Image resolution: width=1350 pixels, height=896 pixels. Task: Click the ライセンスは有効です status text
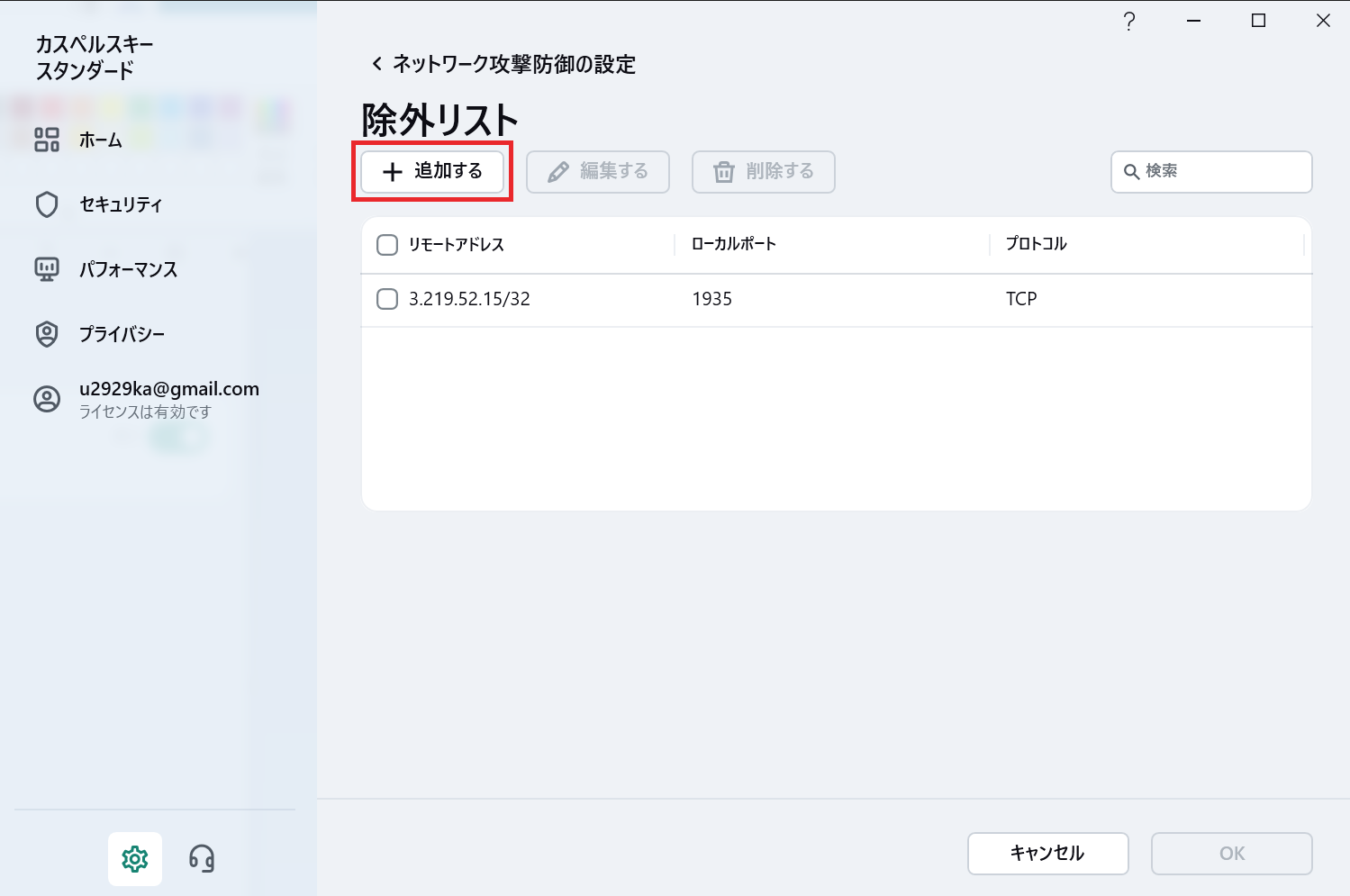coord(146,412)
